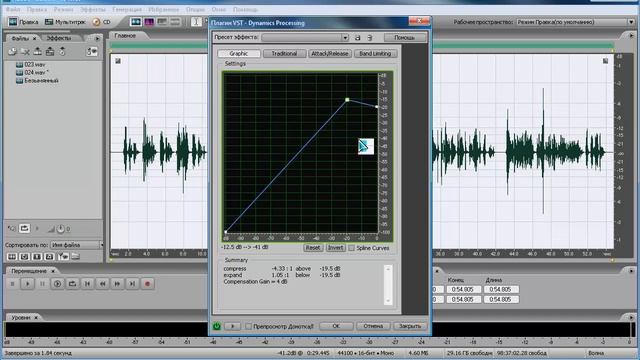Switch to Мультитрек view
Image resolution: width=640 pixels, height=360 pixels.
65,22
